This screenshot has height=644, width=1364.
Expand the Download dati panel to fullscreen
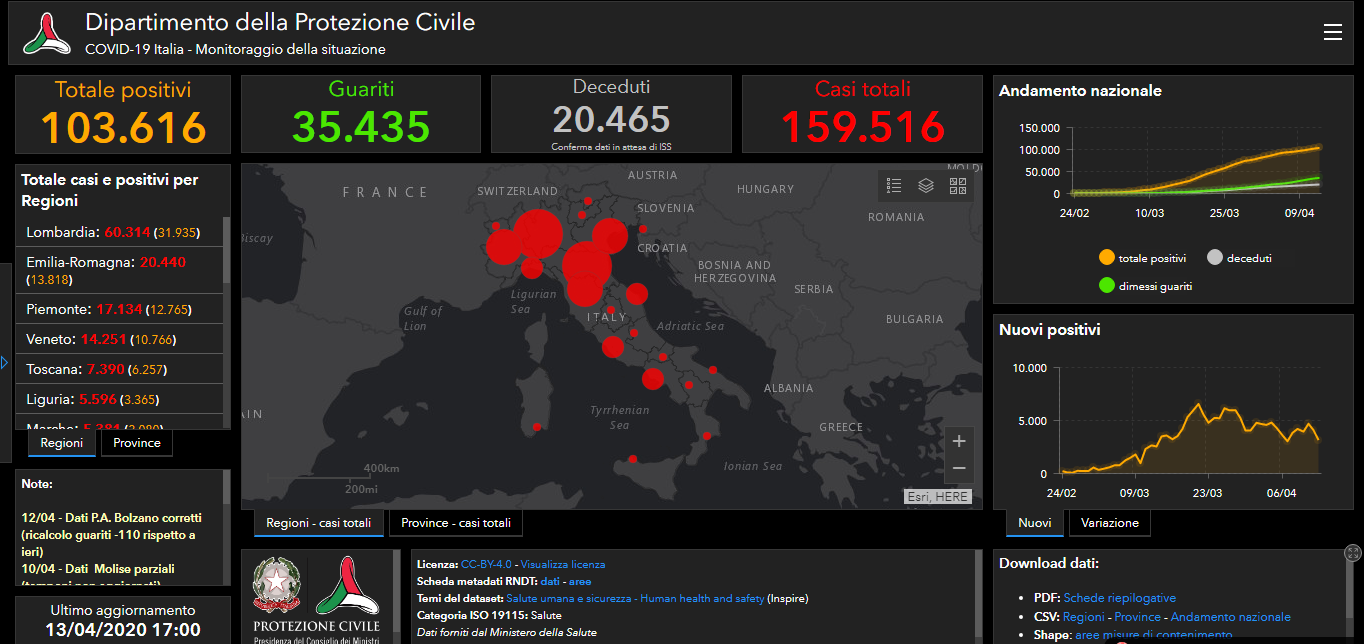pos(1353,553)
